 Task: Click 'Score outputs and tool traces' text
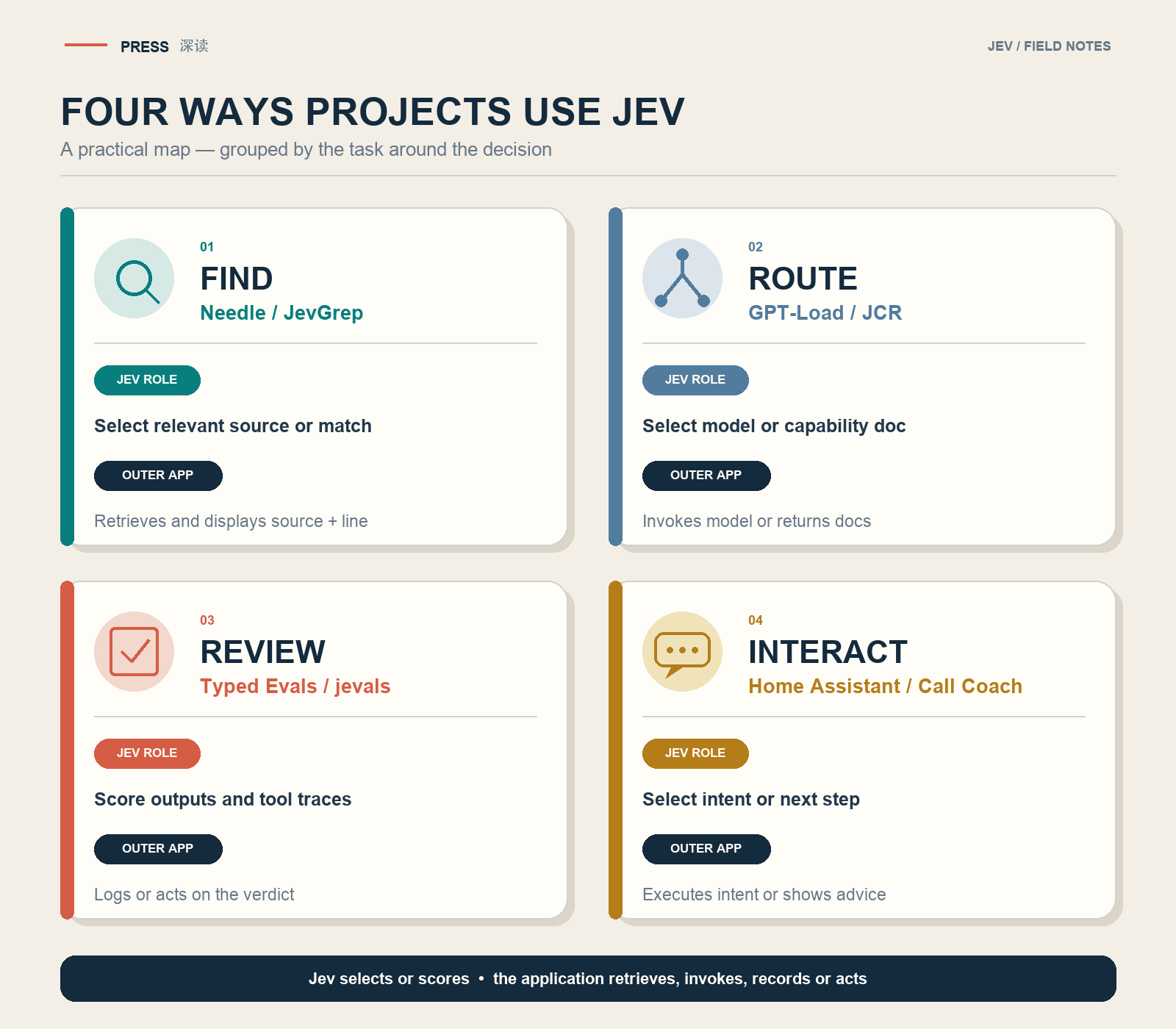[x=223, y=800]
